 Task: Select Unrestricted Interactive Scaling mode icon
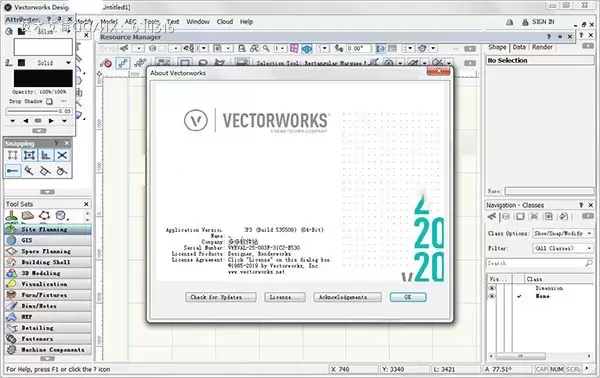pyautogui.click(x=140, y=63)
